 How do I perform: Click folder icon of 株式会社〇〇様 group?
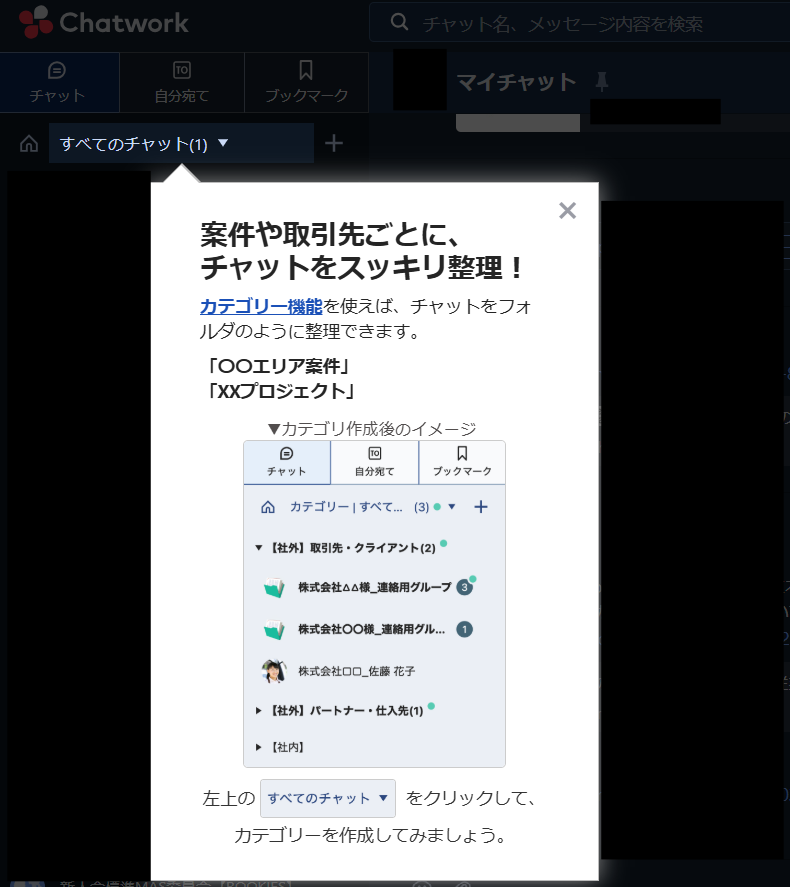click(x=274, y=630)
